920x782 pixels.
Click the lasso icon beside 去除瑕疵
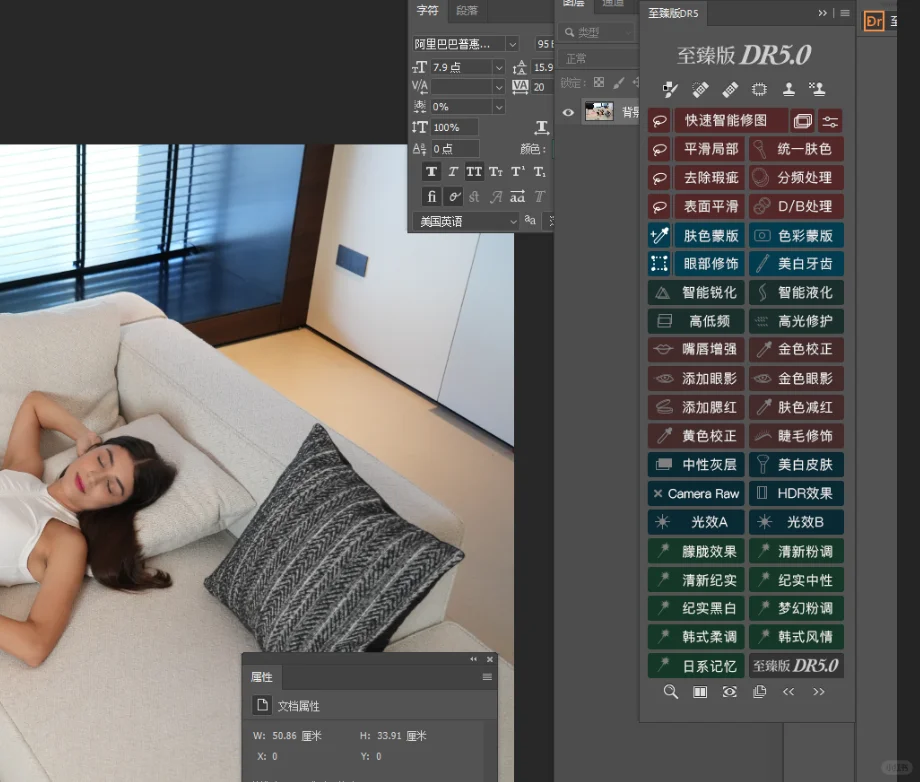(x=659, y=178)
